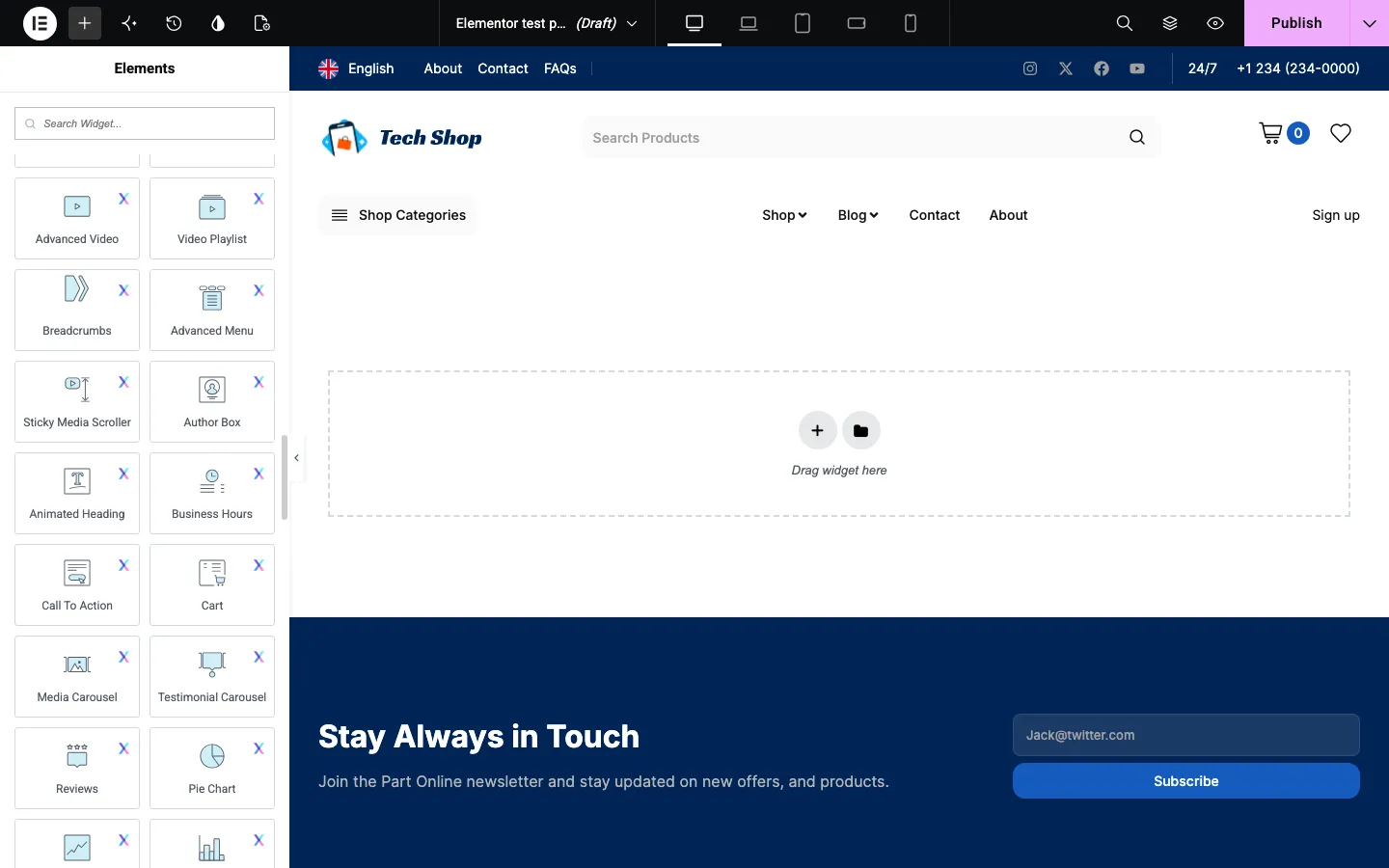Click the Sign up link

click(1336, 215)
